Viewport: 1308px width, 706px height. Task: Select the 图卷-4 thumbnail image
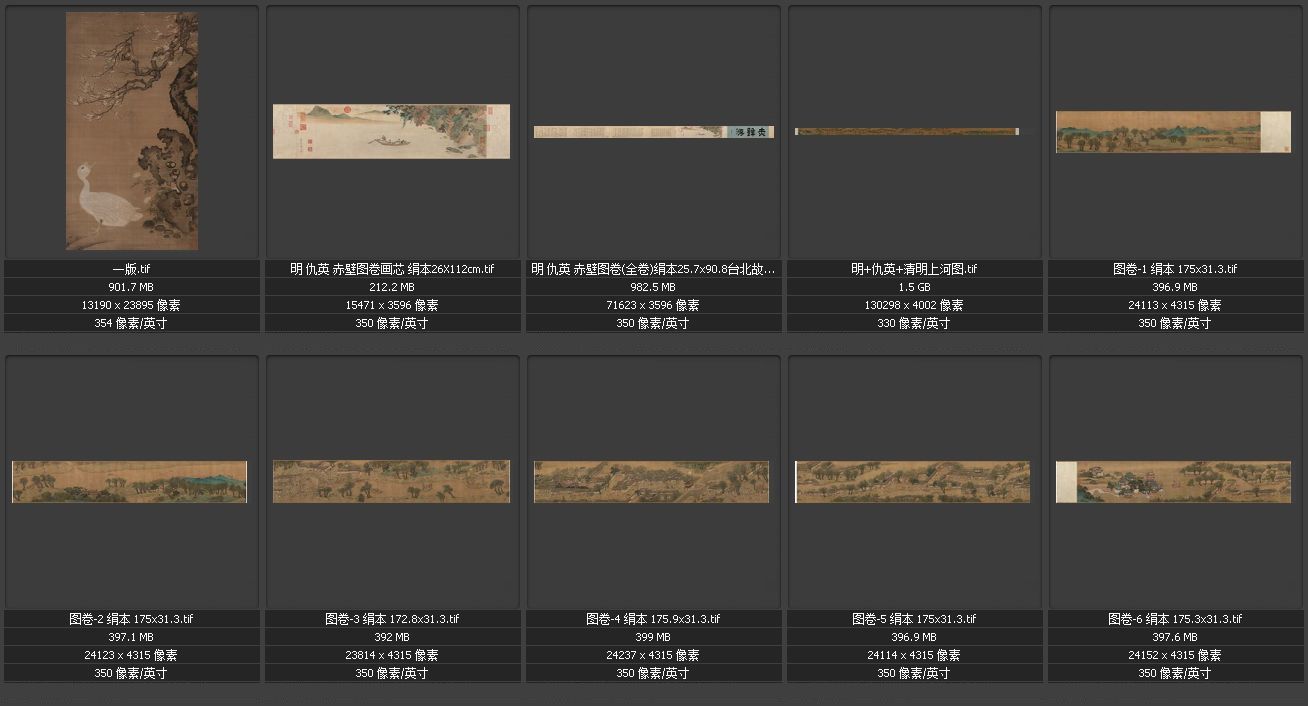coord(652,481)
